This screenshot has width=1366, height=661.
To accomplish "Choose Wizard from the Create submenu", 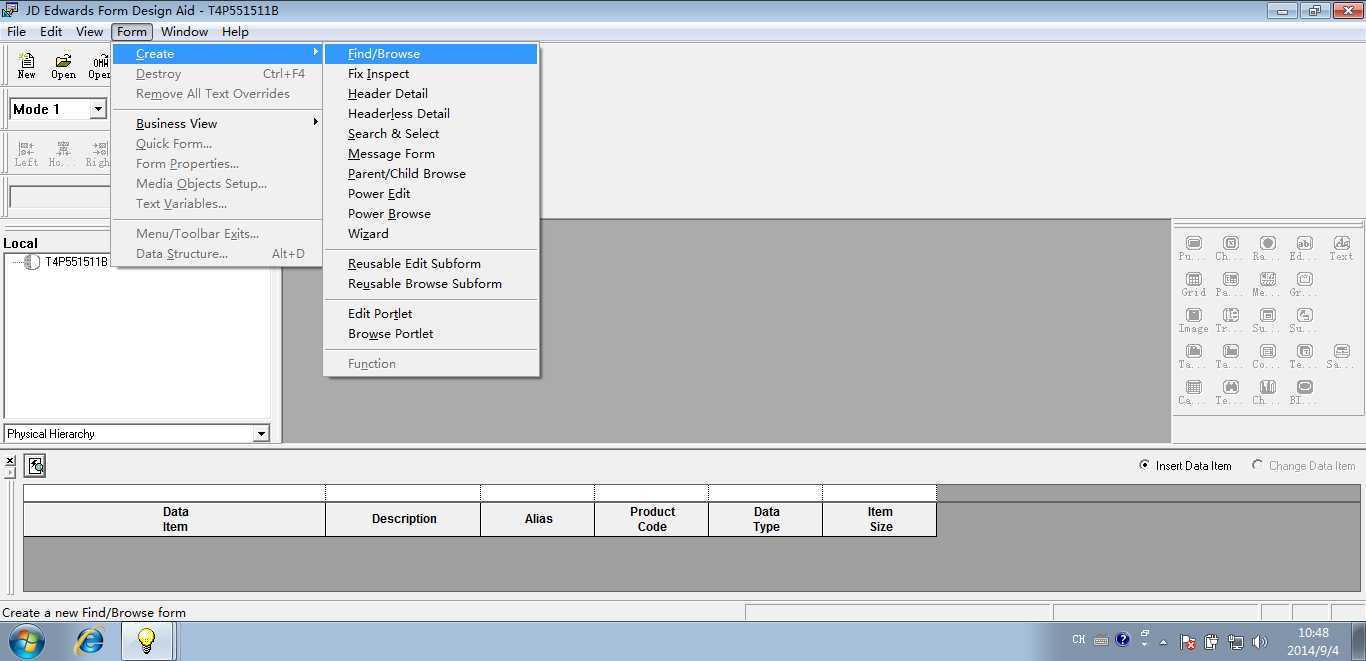I will (x=431, y=233).
